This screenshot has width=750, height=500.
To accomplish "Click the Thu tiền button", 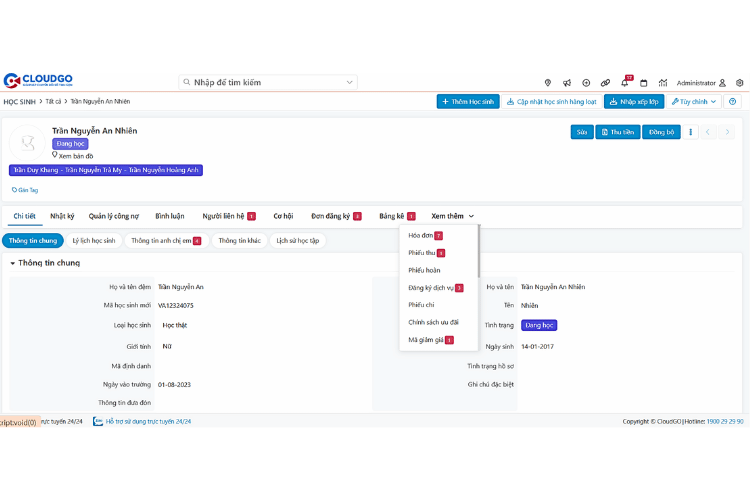I will [x=618, y=132].
